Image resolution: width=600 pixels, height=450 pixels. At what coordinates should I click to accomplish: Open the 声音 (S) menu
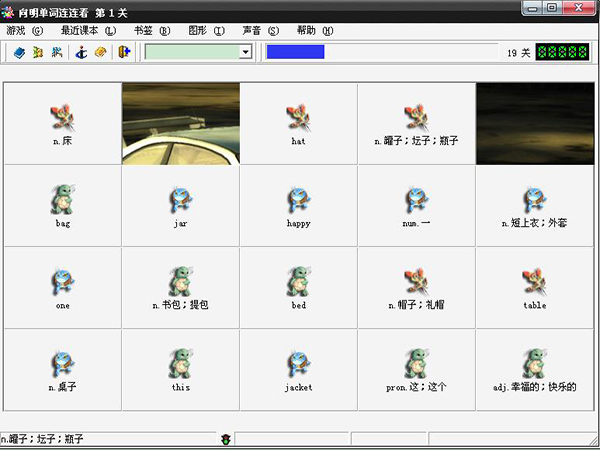(261, 31)
